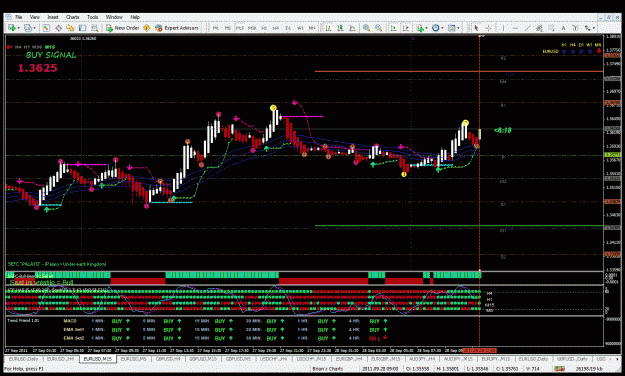Expand the New Chart dropdown arrow
This screenshot has height=376, width=625.
click(x=19, y=28)
